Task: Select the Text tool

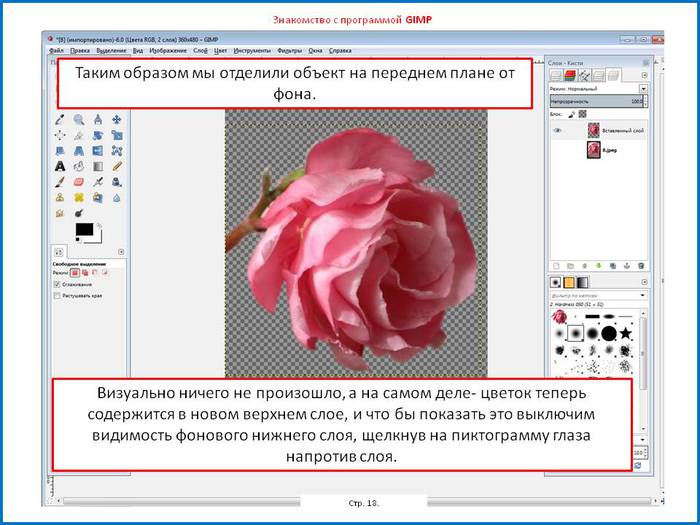Action: [x=60, y=167]
